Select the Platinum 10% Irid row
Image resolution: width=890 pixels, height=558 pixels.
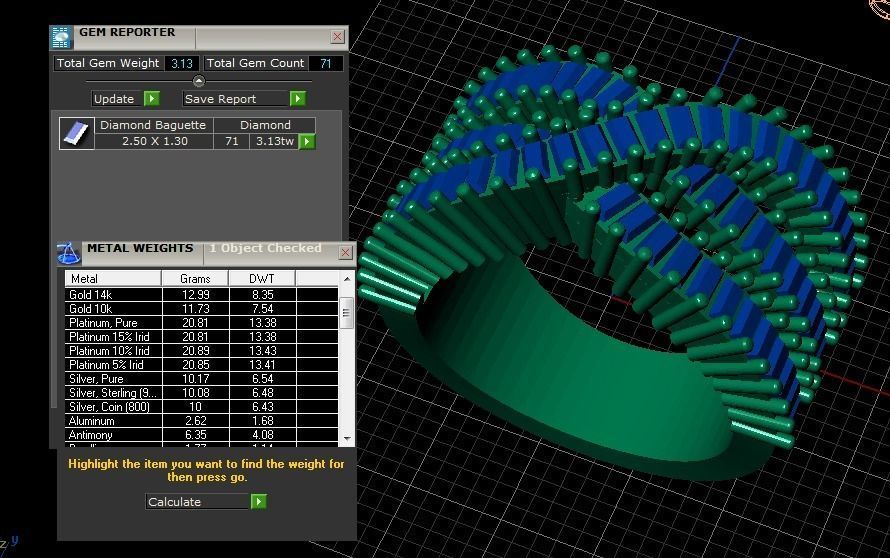(201, 351)
